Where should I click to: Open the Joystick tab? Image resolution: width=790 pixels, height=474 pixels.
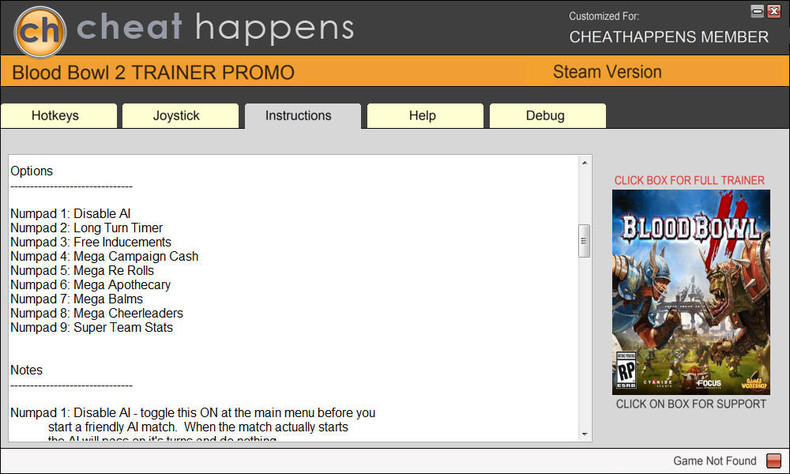coord(180,115)
